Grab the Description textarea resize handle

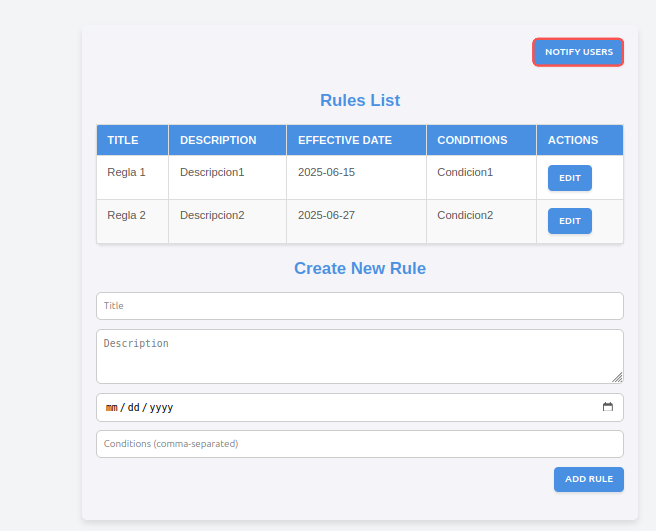coord(617,377)
